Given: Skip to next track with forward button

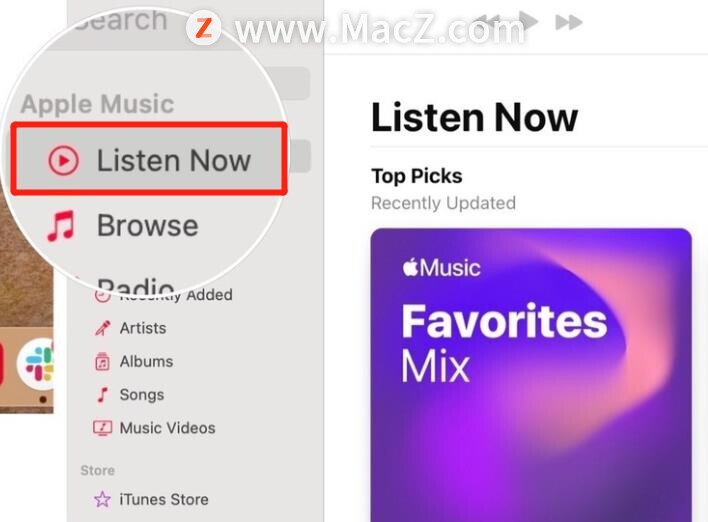Looking at the screenshot, I should pos(568,22).
